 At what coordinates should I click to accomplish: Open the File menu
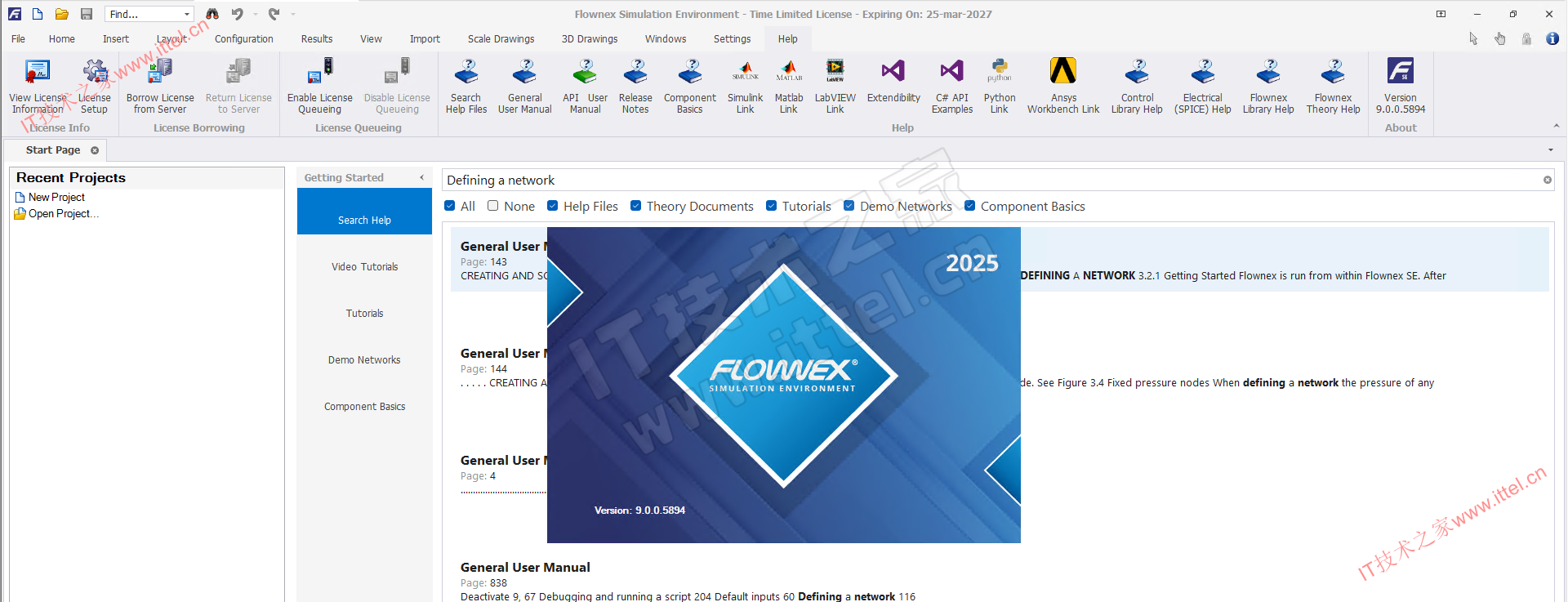coord(18,38)
